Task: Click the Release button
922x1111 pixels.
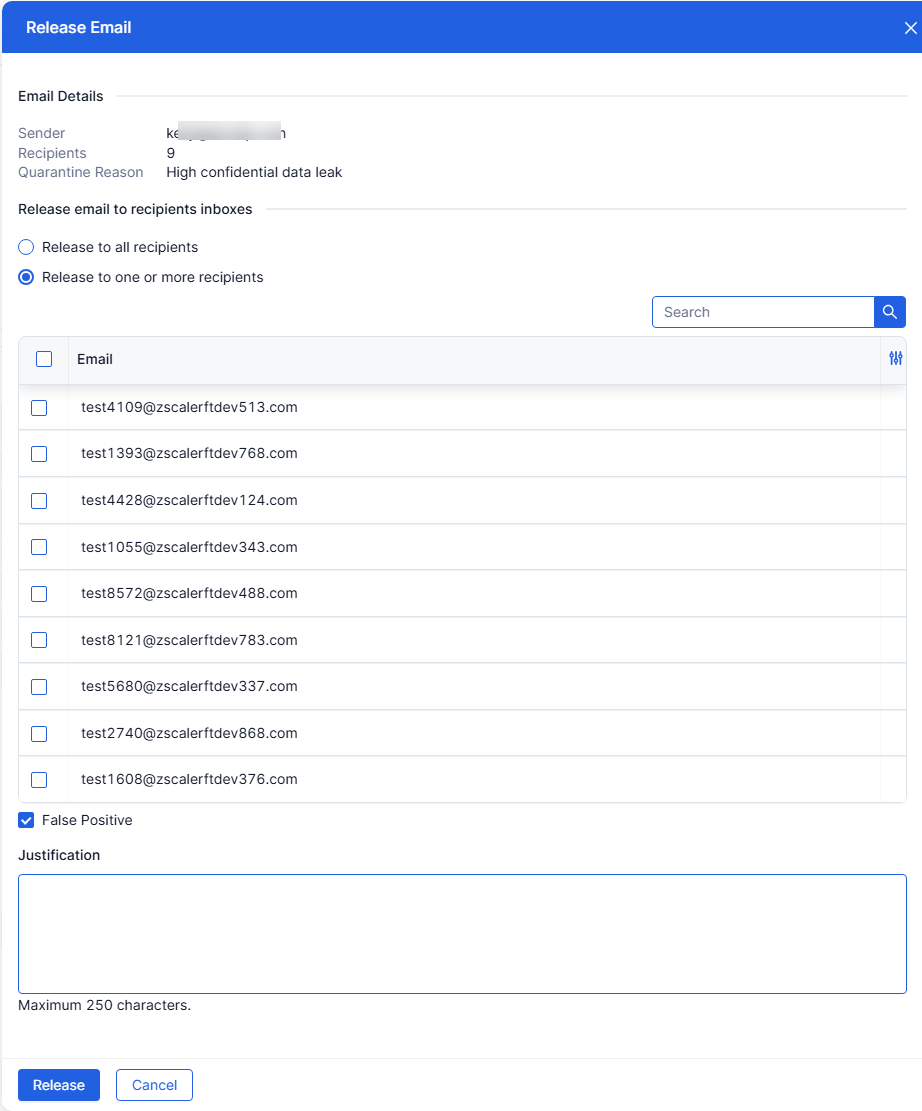Action: [x=59, y=1085]
